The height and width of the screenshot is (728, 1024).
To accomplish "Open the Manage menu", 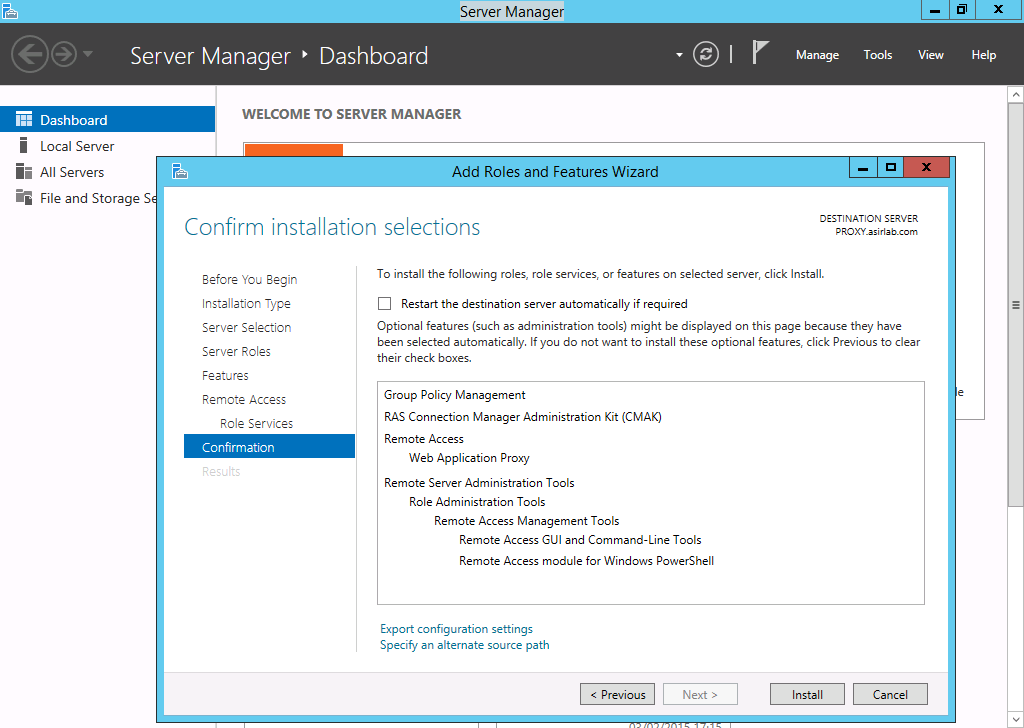I will pyautogui.click(x=817, y=55).
